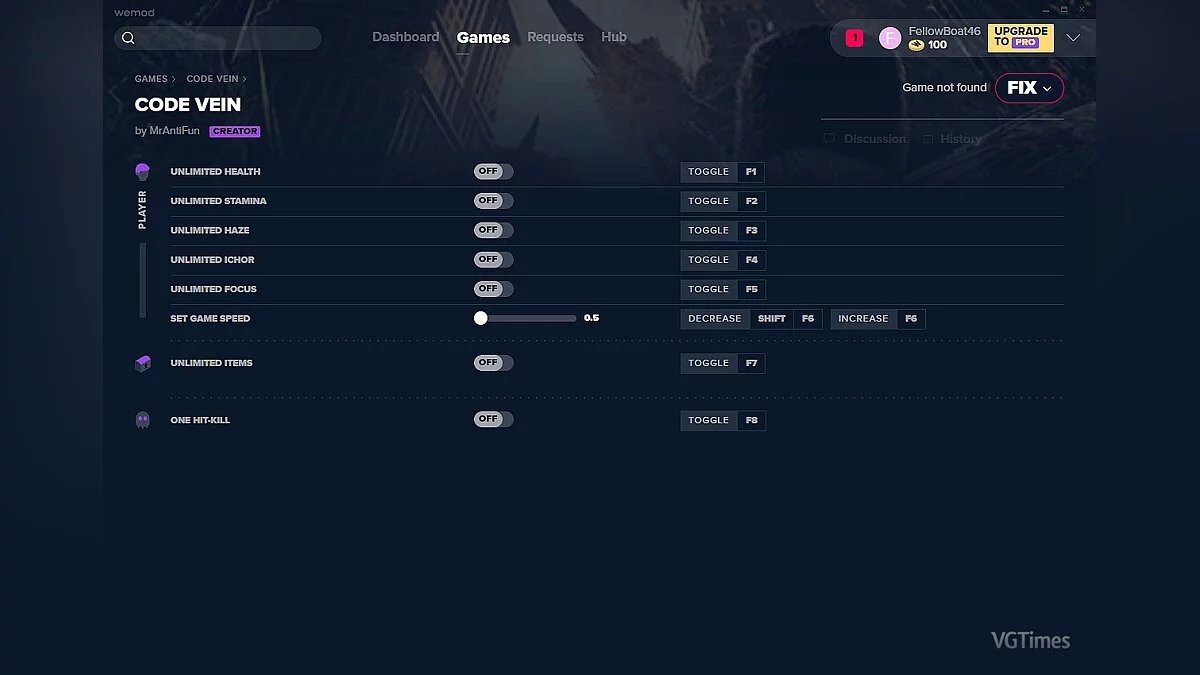Click the SET GAME SPEED label

pos(210,318)
